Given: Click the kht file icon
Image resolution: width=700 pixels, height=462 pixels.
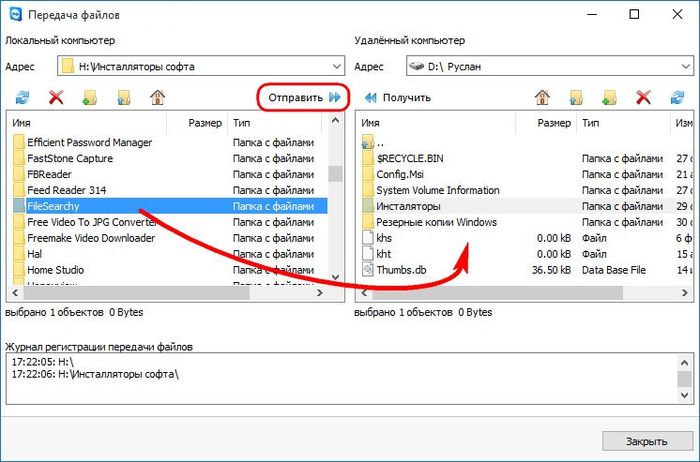Looking at the screenshot, I should click(368, 254).
